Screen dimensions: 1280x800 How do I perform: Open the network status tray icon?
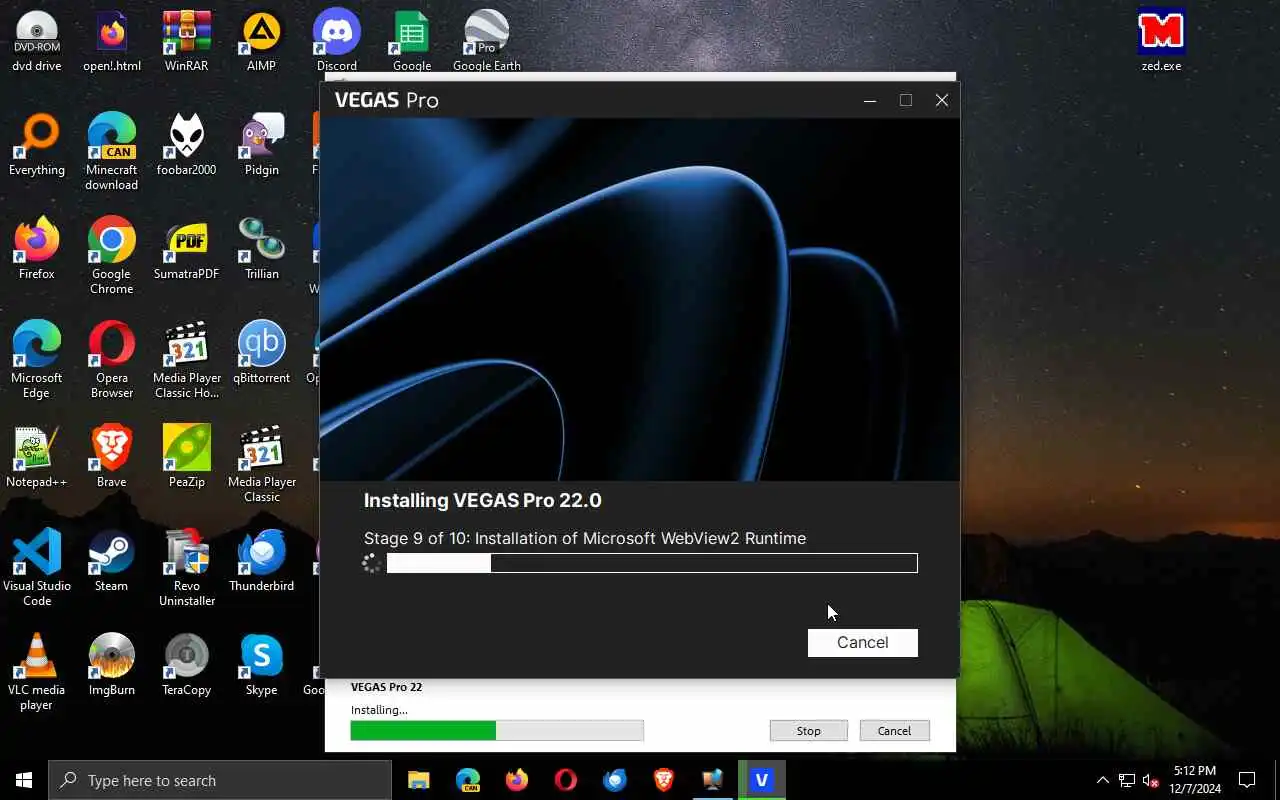click(1127, 780)
